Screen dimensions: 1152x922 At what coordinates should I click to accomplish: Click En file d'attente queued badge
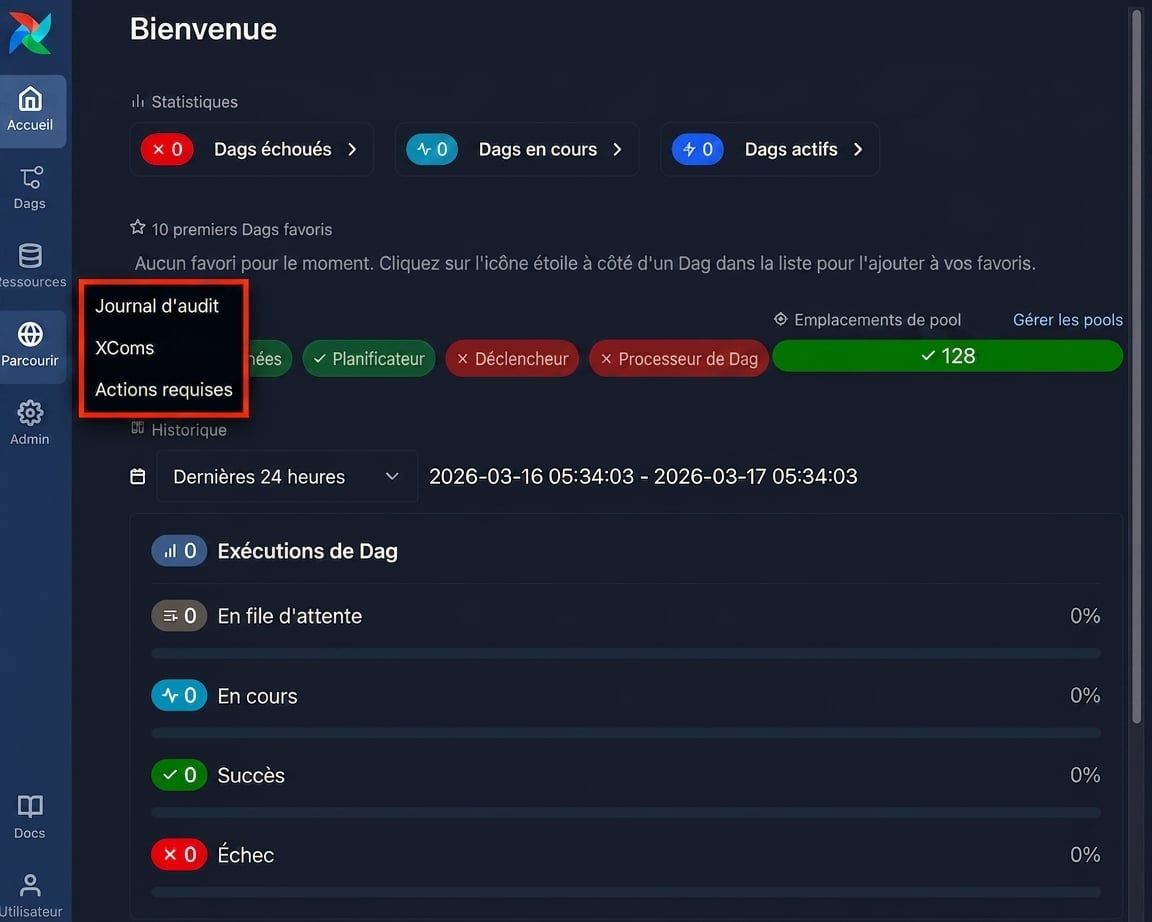coord(179,616)
